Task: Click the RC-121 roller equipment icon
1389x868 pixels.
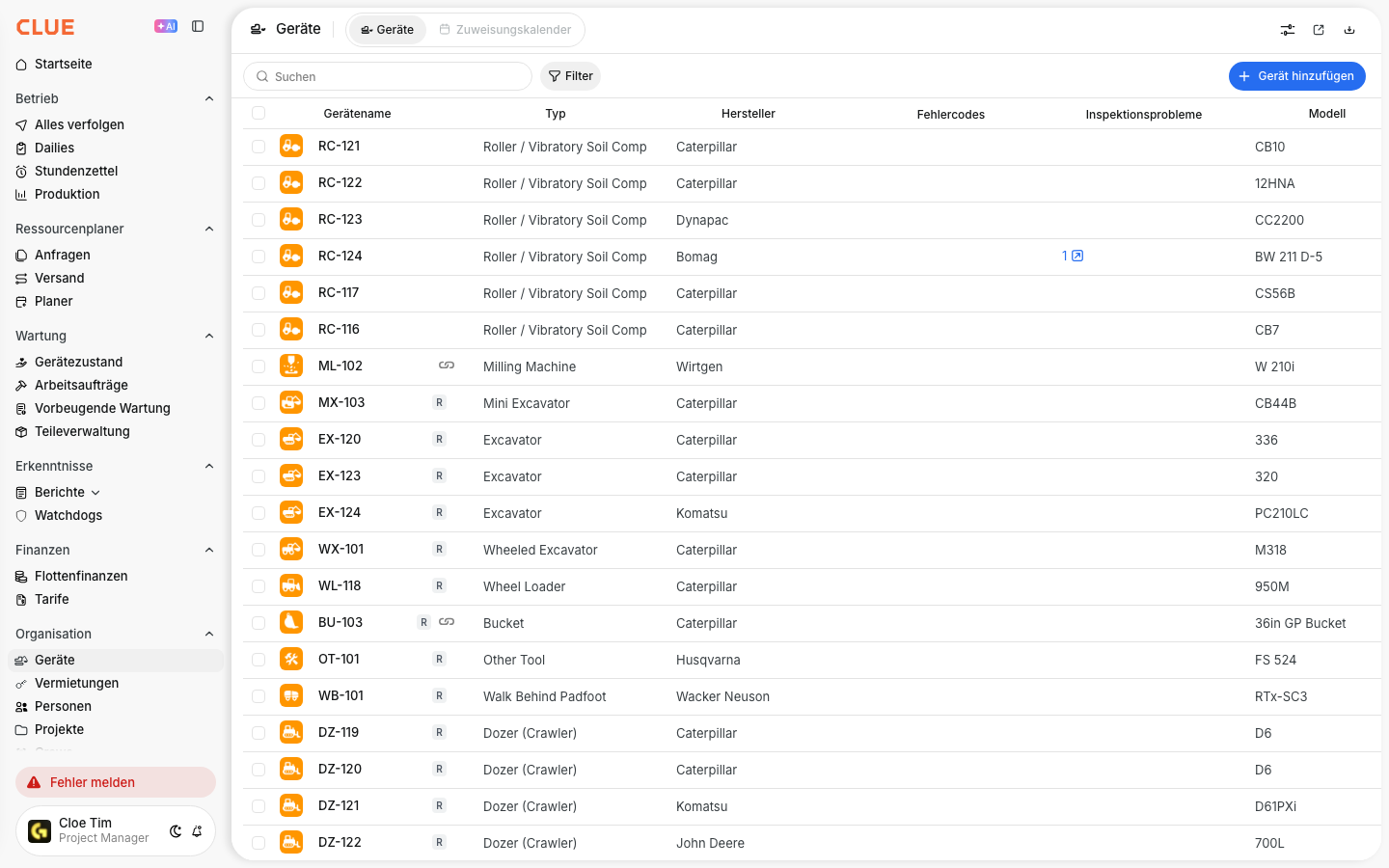Action: point(291,147)
